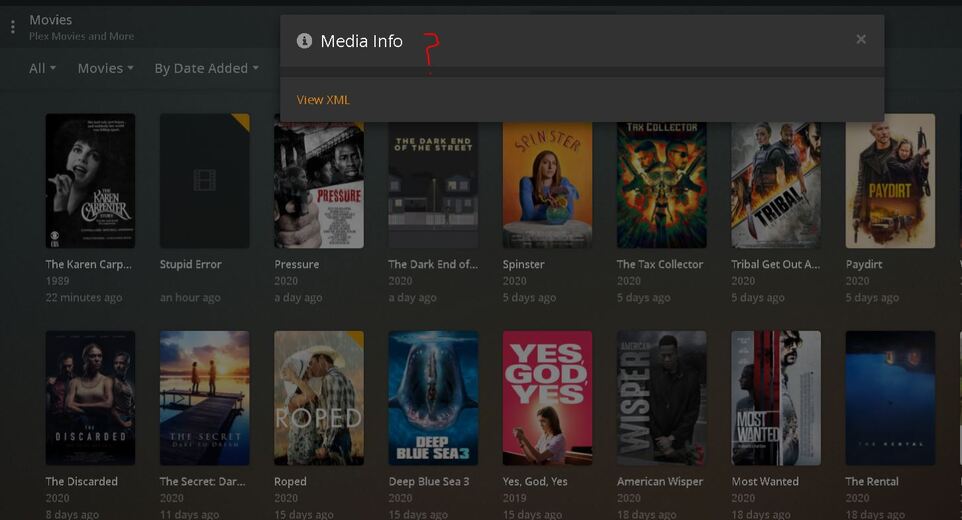Image resolution: width=962 pixels, height=520 pixels.
Task: Click 'Deep Blue Sea 3' title text
Action: tap(428, 481)
